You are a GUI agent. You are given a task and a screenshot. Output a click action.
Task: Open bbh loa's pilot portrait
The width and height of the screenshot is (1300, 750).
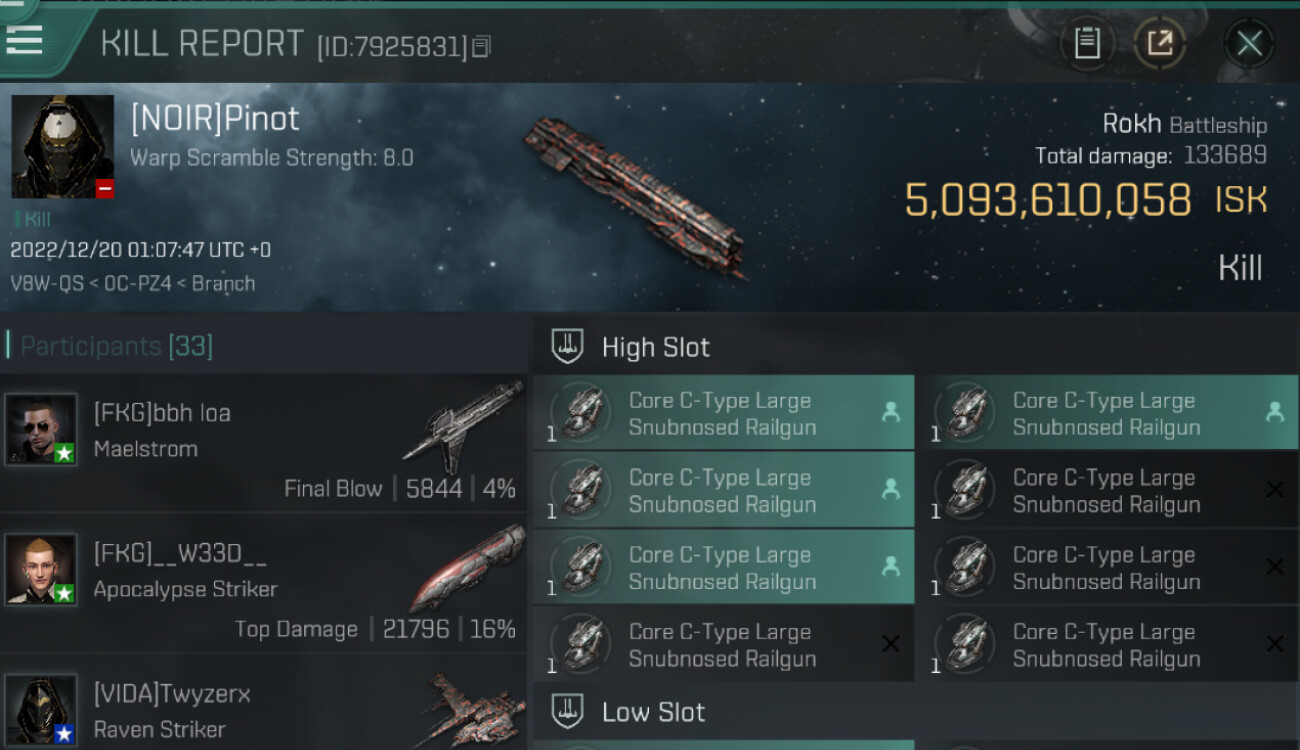coord(40,428)
